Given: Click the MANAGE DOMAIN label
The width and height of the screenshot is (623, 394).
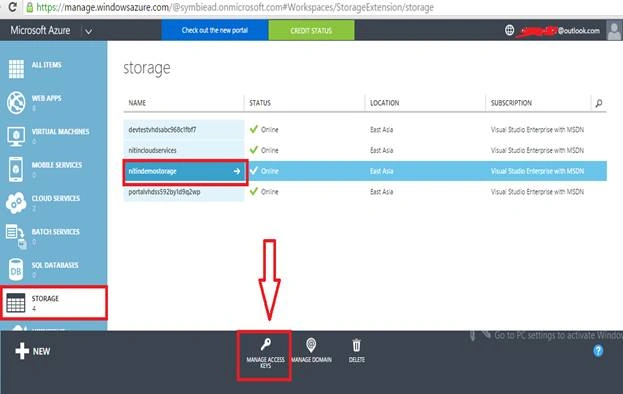Looking at the screenshot, I should 311,359.
